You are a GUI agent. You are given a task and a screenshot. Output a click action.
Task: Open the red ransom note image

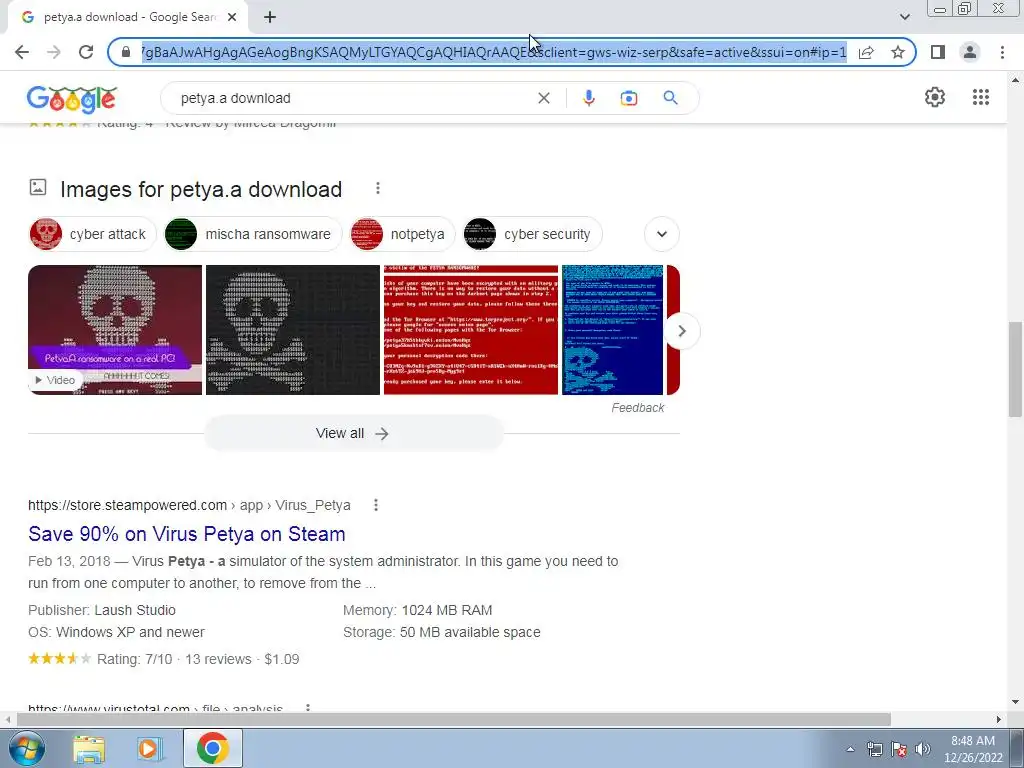click(x=471, y=330)
